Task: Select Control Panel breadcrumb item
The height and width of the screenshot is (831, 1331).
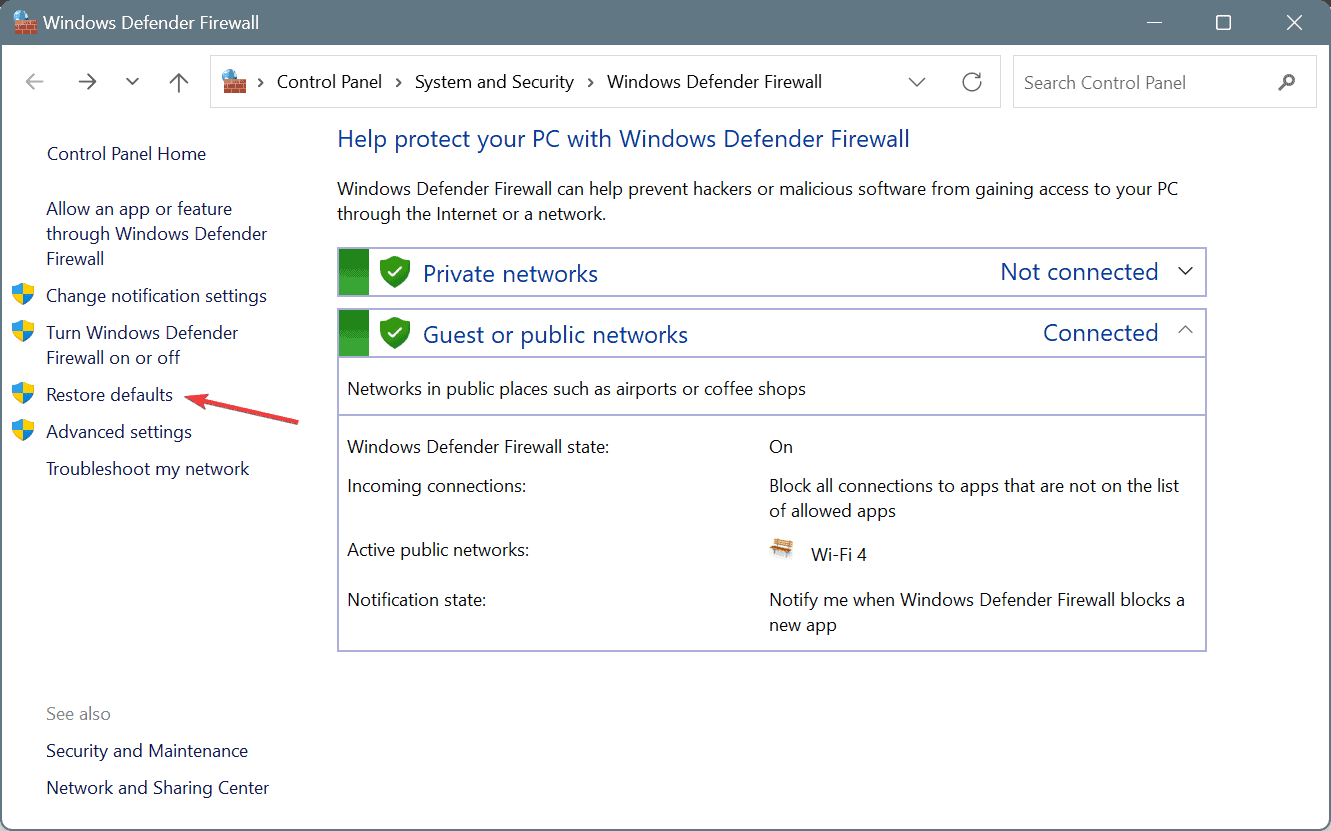Action: [329, 82]
